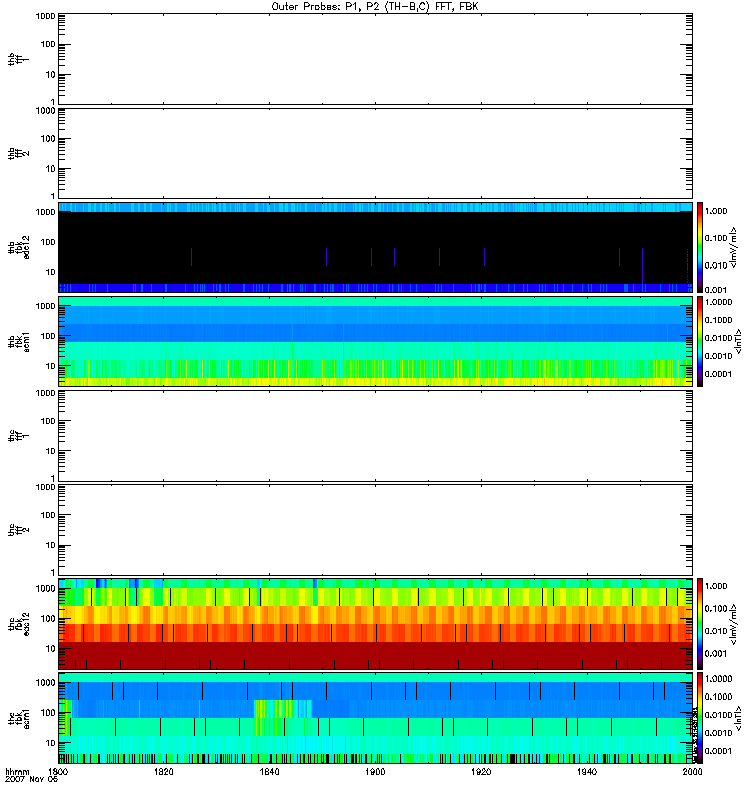Click the thc fbk edc12 color bar
This screenshot has width=750, height=800.
pyautogui.click(x=700, y=624)
